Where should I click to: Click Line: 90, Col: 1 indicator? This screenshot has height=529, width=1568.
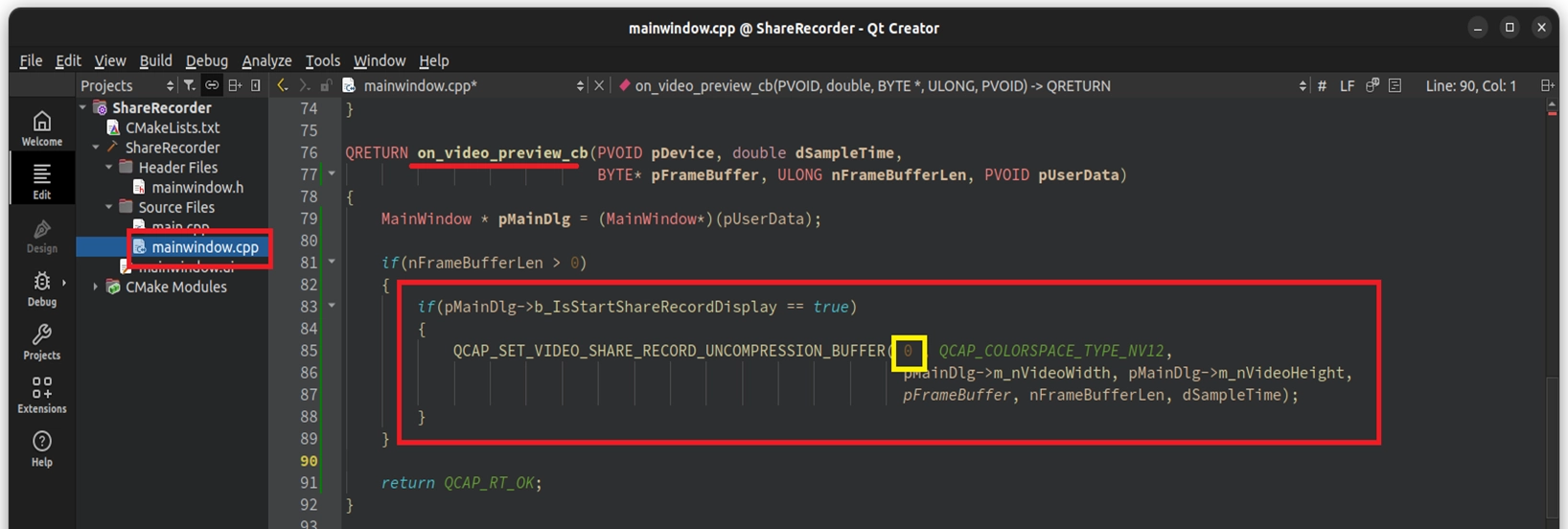(x=1470, y=86)
